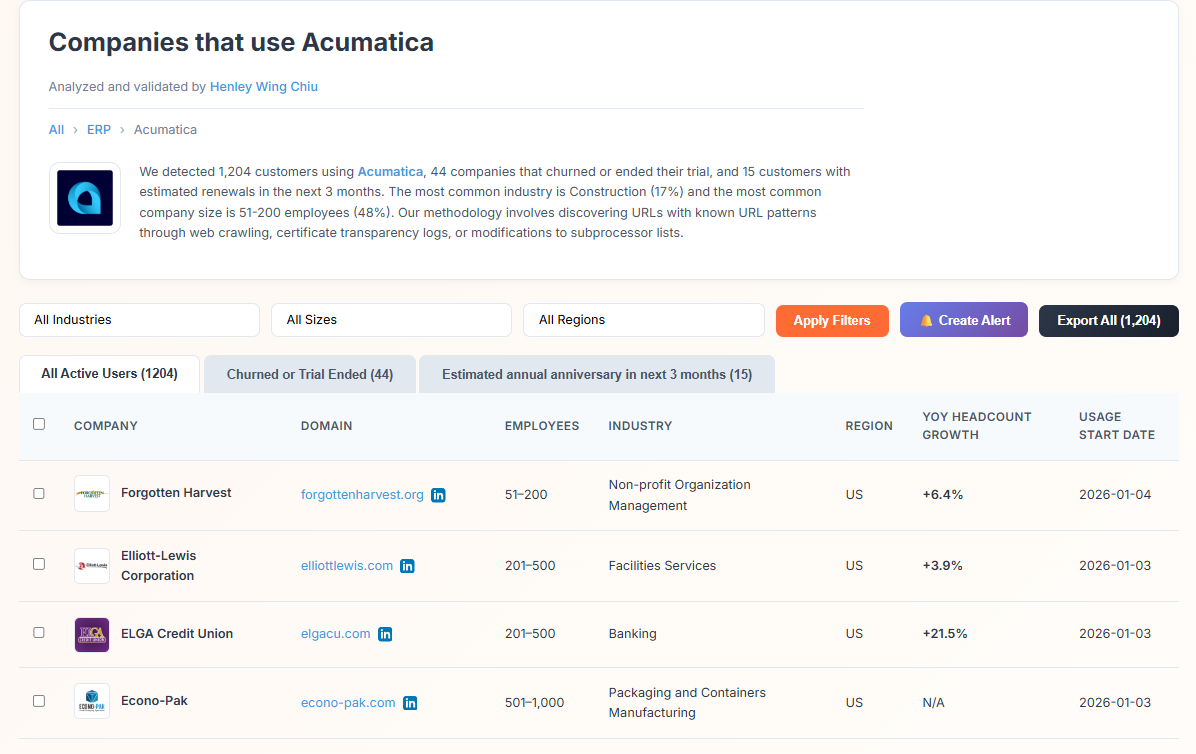Click the Forgotten Harvest company logo
This screenshot has width=1196, height=754.
tap(91, 493)
